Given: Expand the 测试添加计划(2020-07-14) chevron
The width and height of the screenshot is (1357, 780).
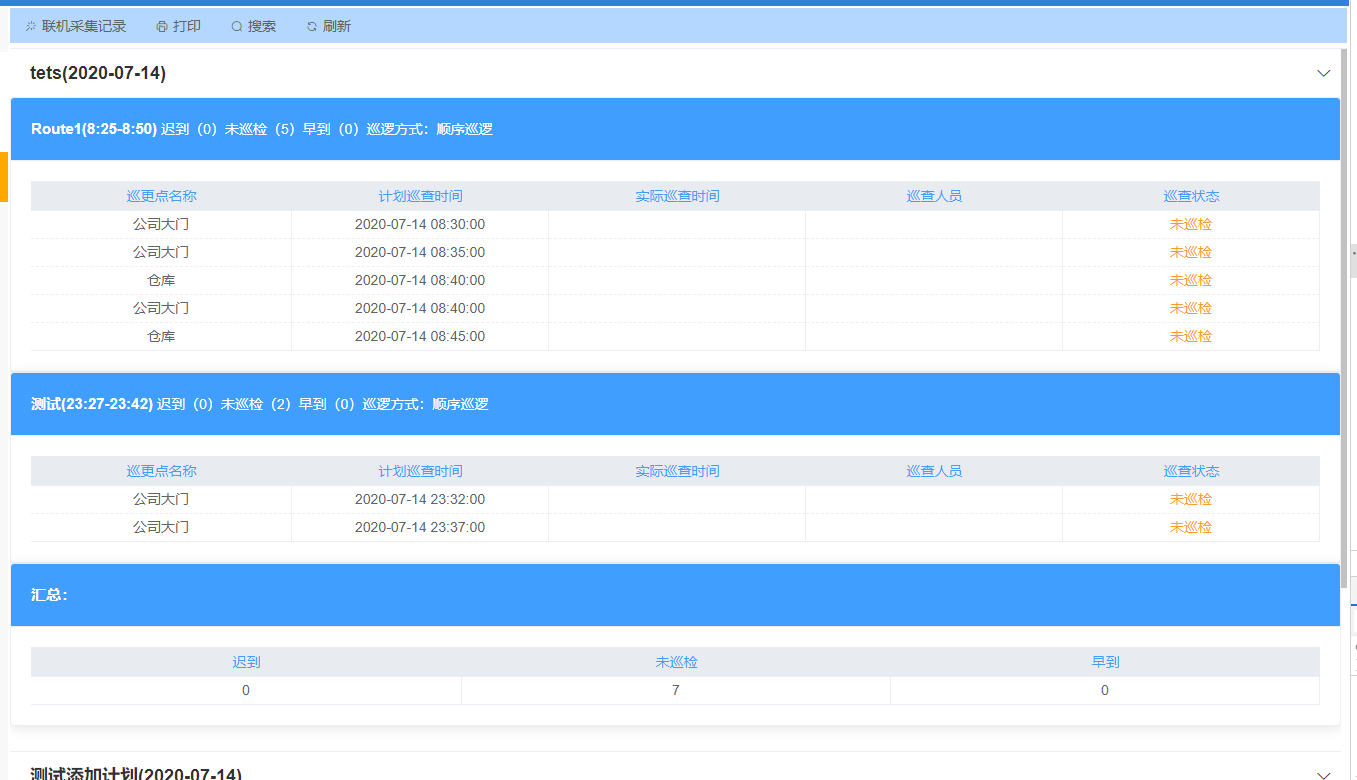Looking at the screenshot, I should tap(1324, 775).
